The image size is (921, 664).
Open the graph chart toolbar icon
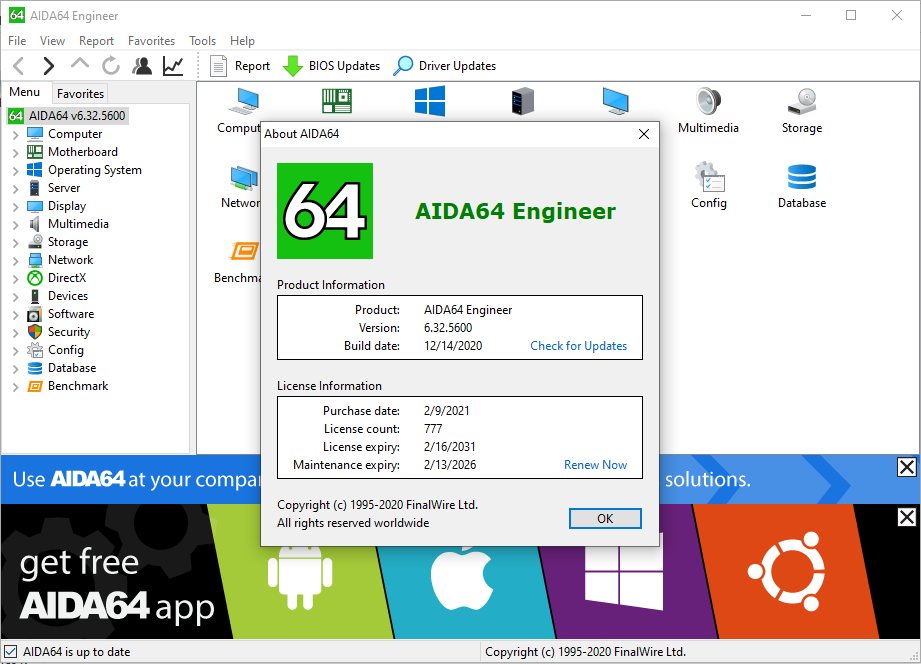(x=173, y=66)
